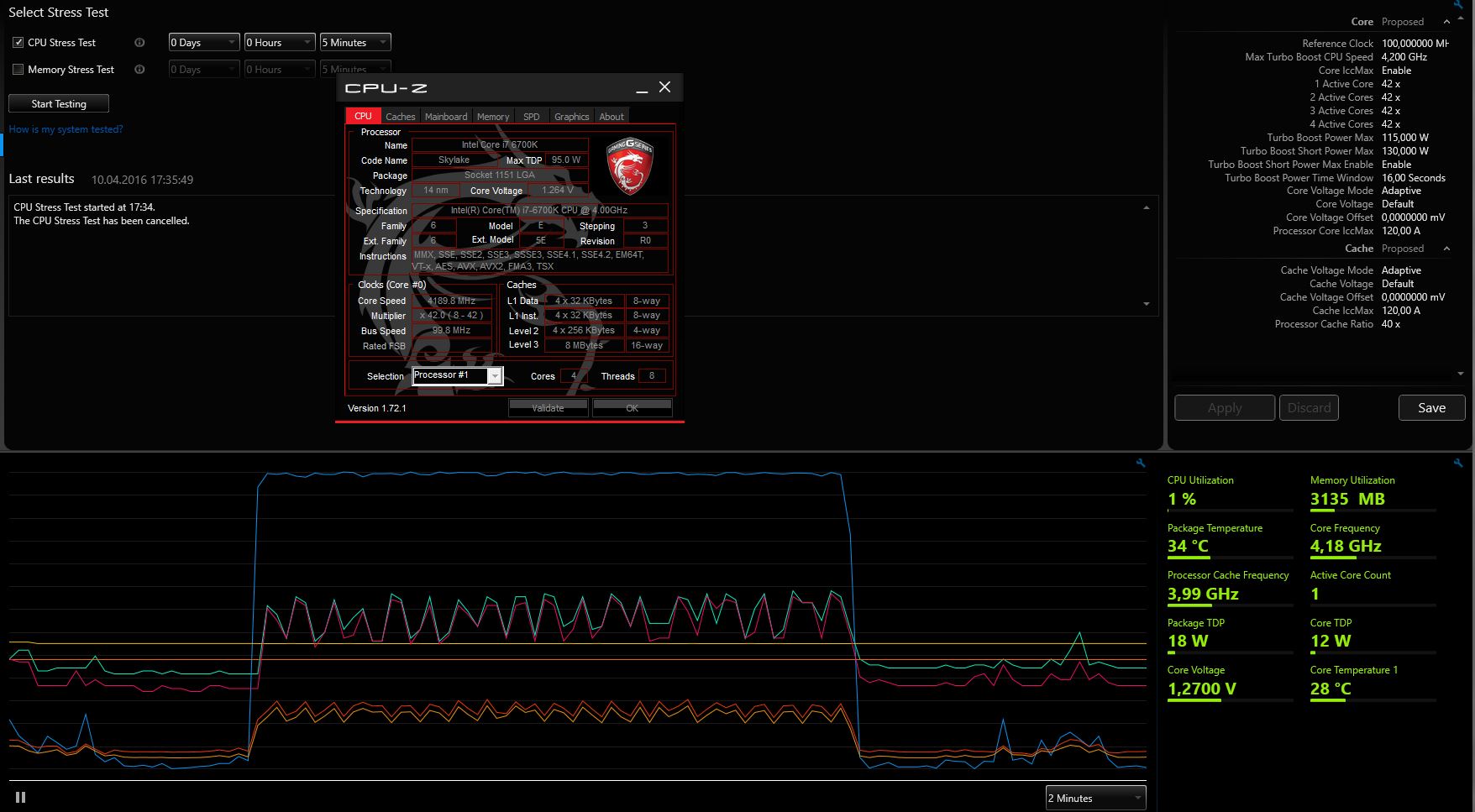Screen dimensions: 1475x812
Task: Click the CPU-Z processor name field
Action: [x=500, y=144]
